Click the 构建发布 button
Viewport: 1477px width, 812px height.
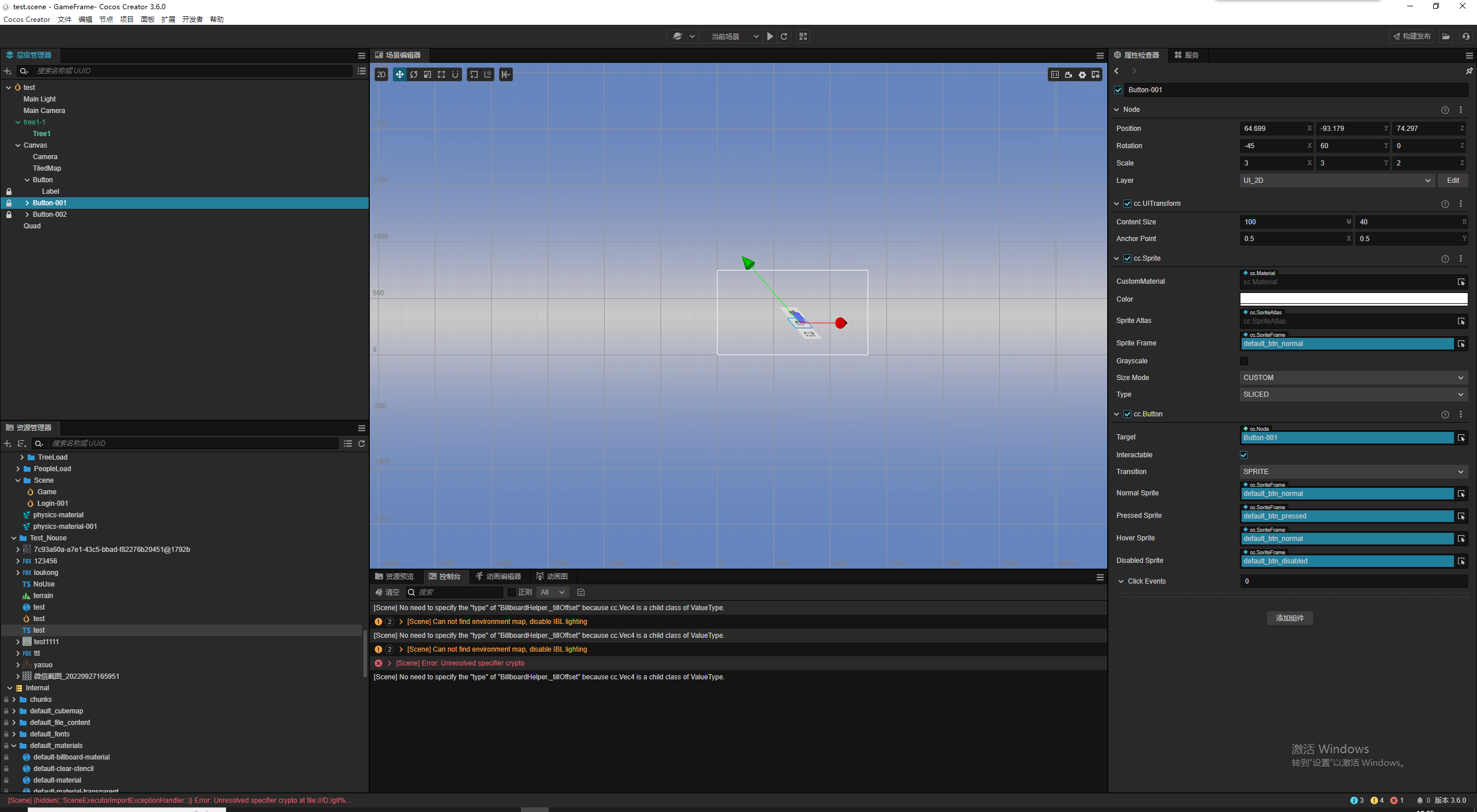click(1412, 36)
